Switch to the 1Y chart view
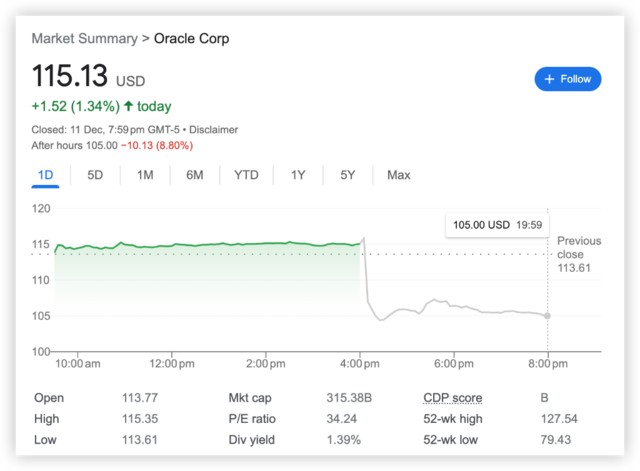 point(298,175)
